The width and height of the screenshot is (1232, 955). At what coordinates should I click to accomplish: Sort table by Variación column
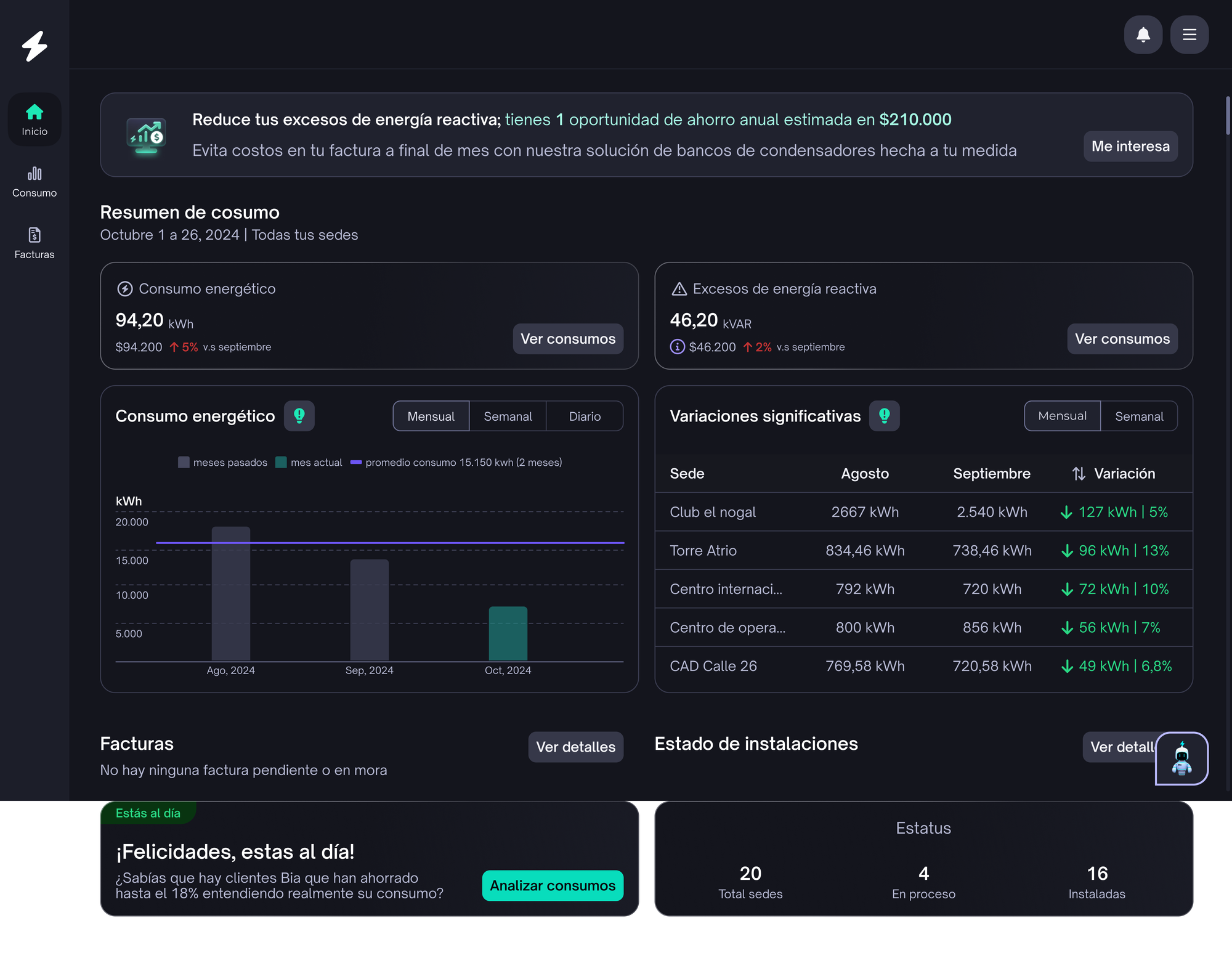pyautogui.click(x=1079, y=474)
